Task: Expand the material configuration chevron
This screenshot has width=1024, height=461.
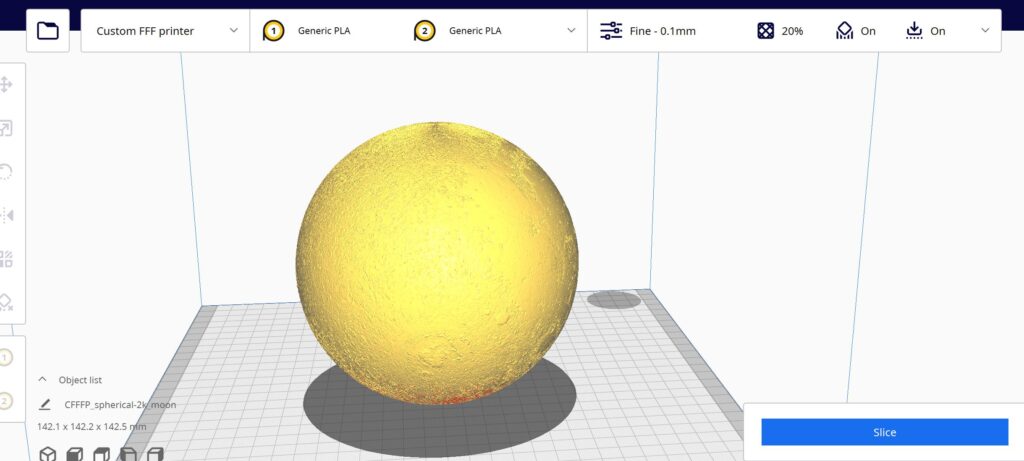Action: coord(571,31)
